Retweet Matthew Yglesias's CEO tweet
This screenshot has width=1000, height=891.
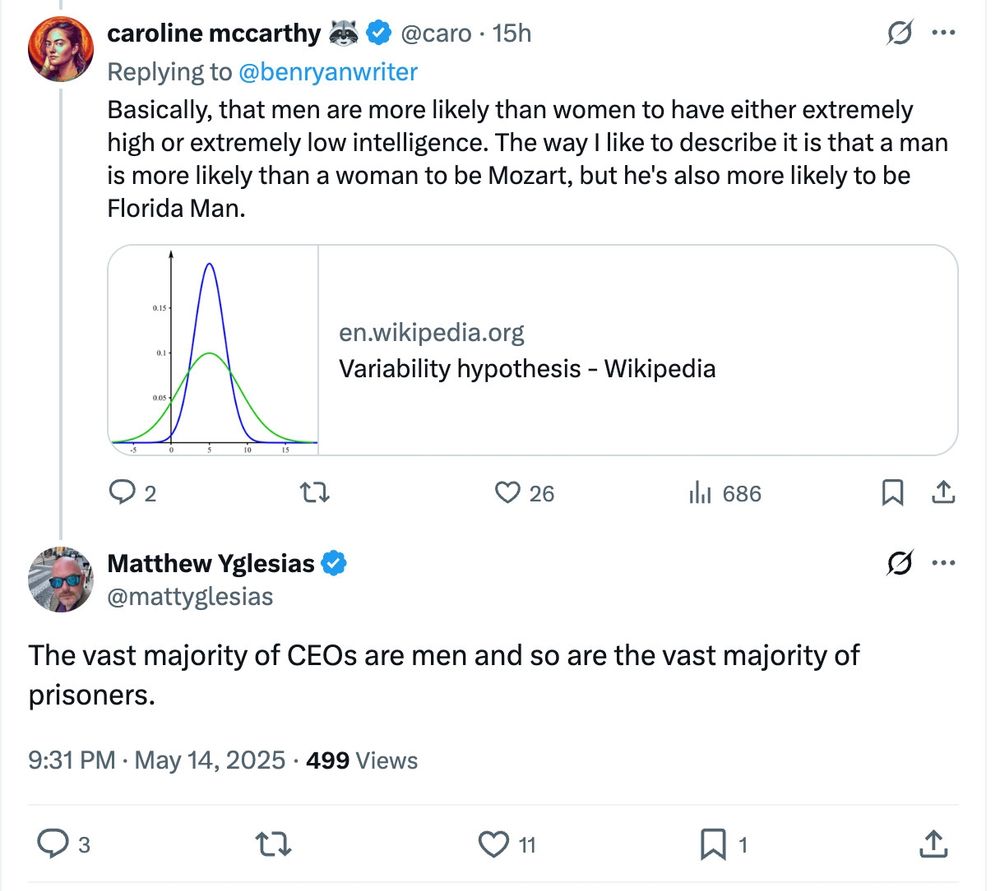[271, 844]
